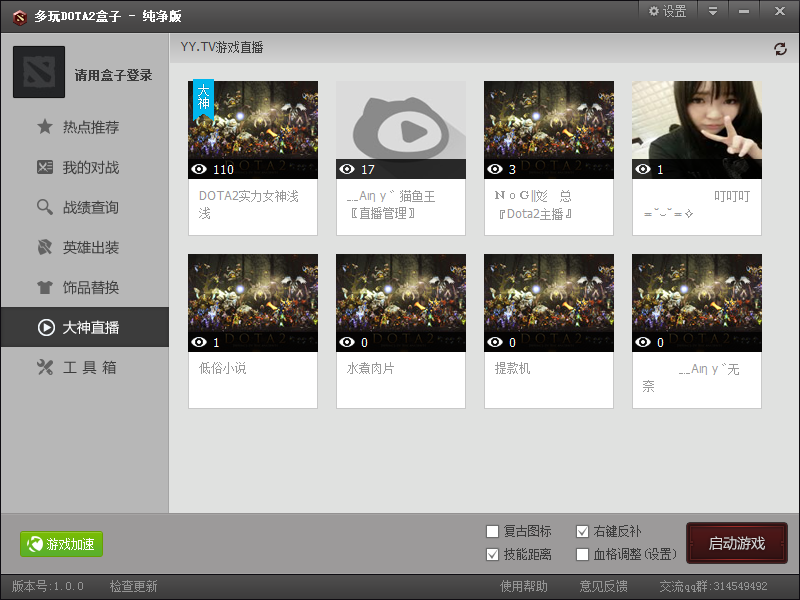The width and height of the screenshot is (800, 600).
Task: Click 请用盒子登录 login text
Action: (113, 76)
